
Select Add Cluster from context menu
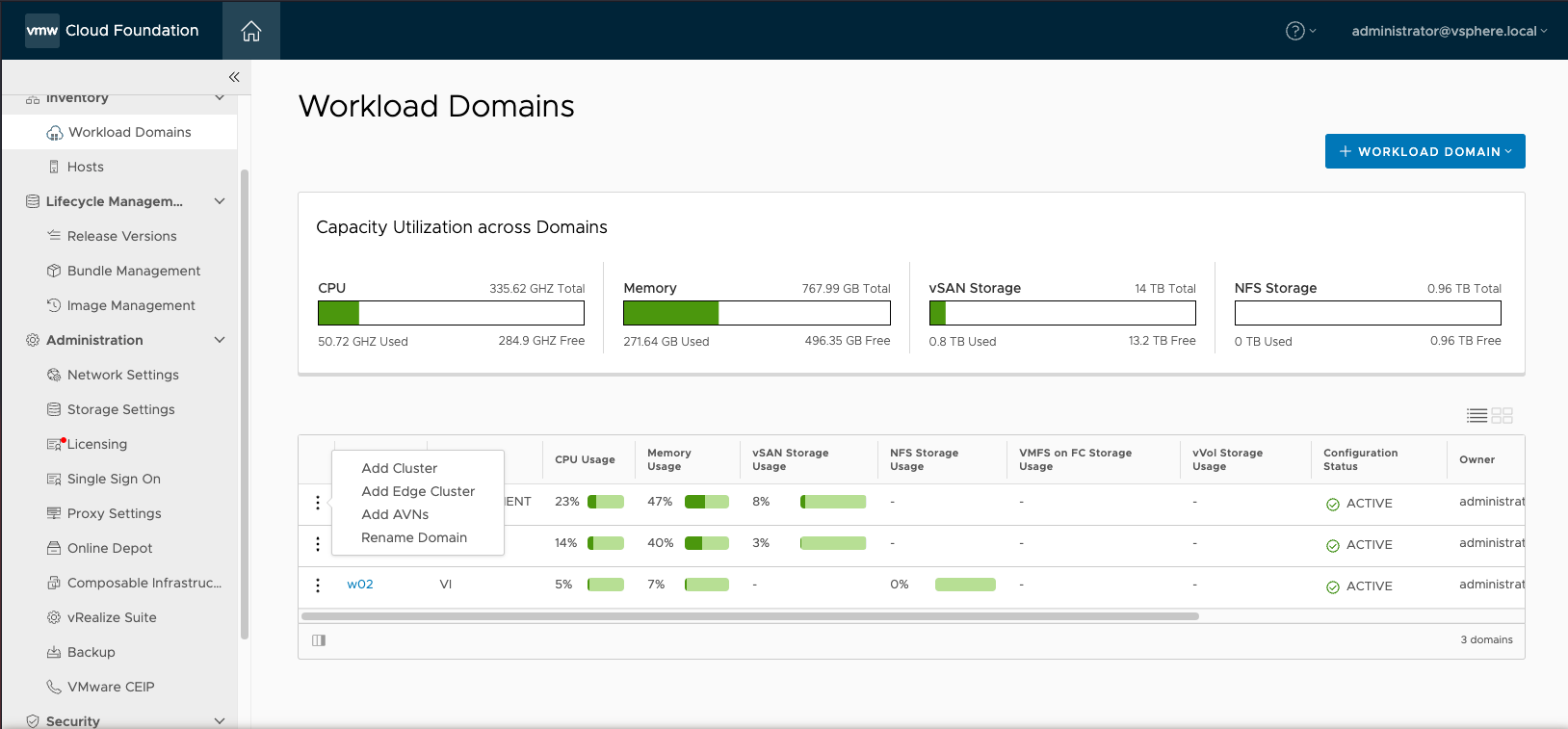(x=400, y=468)
